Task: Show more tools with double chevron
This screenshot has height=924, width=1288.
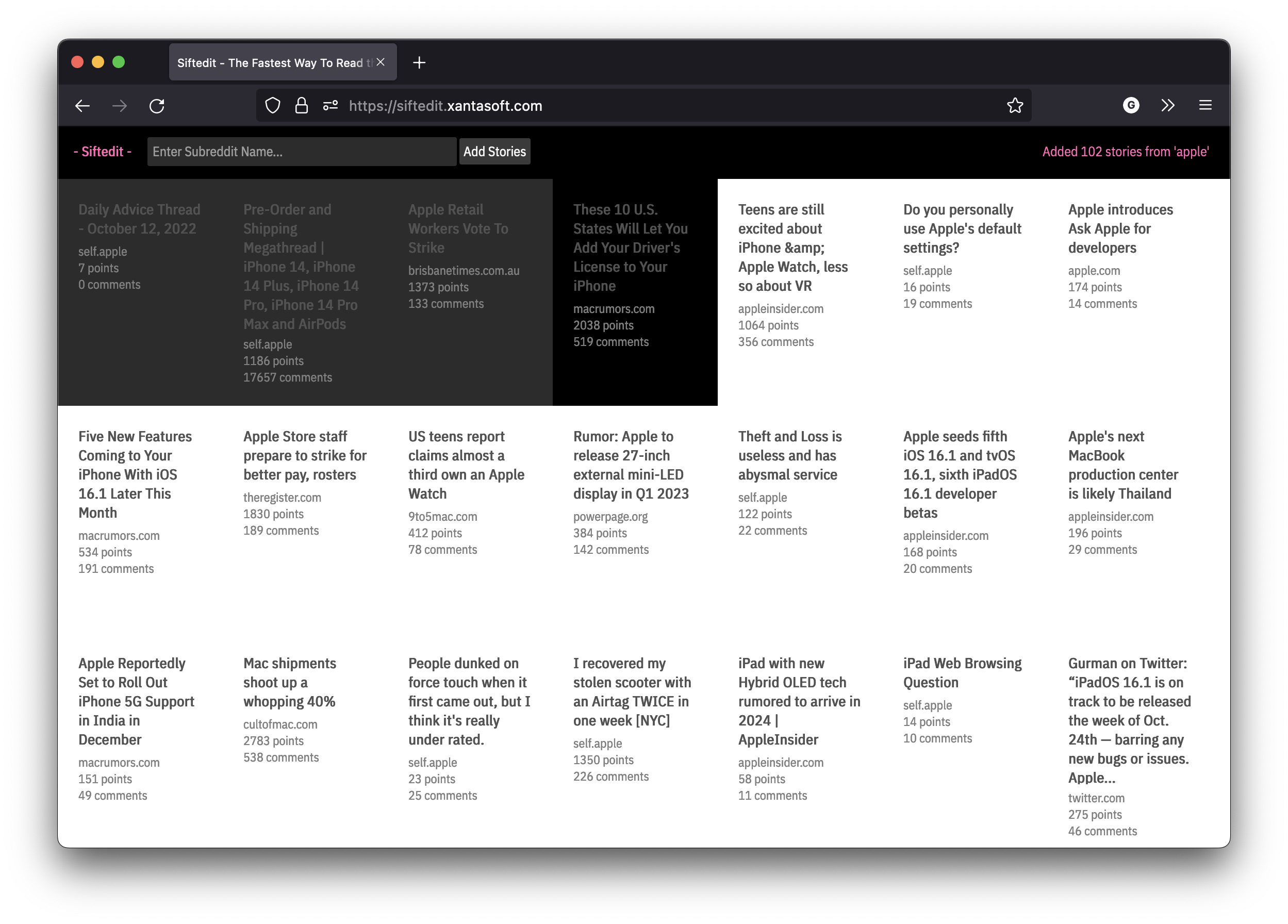Action: coord(1168,106)
